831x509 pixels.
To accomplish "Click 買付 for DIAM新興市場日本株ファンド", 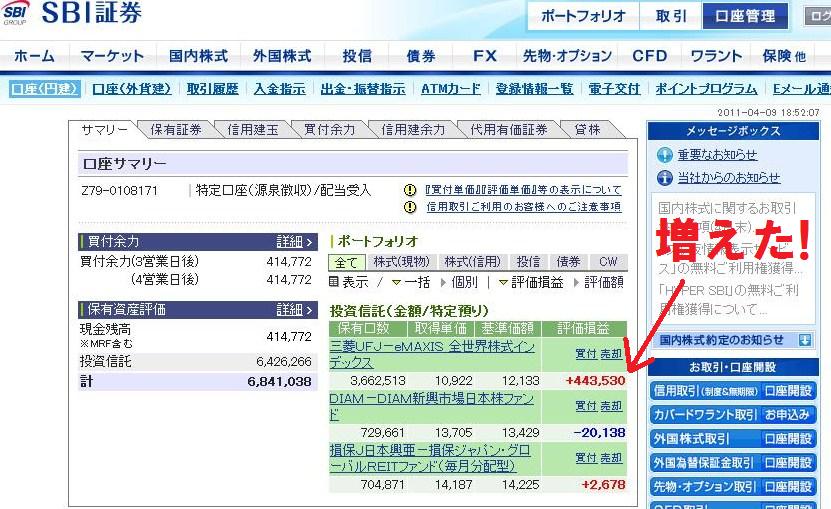I will (x=586, y=406).
